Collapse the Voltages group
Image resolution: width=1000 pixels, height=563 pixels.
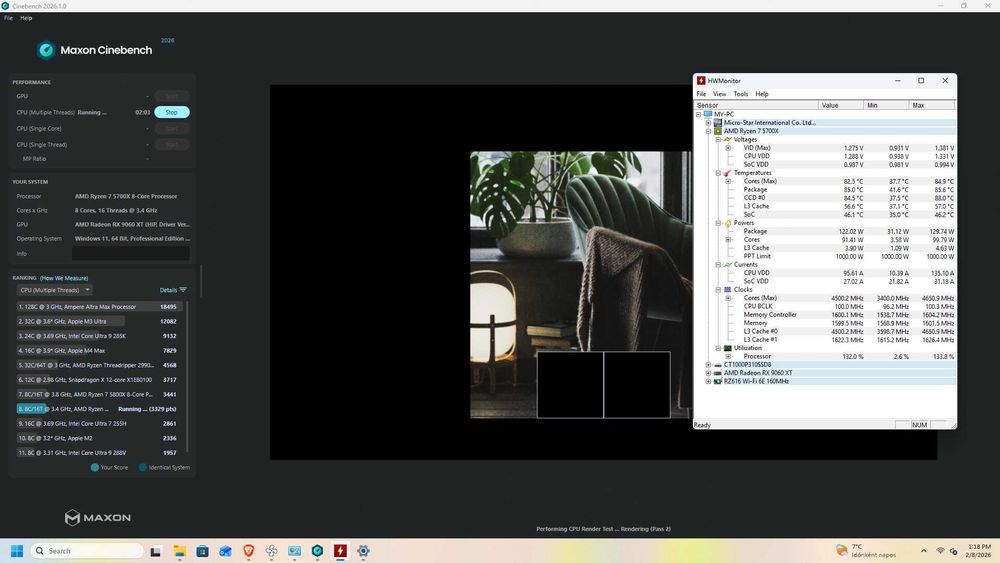(718, 139)
